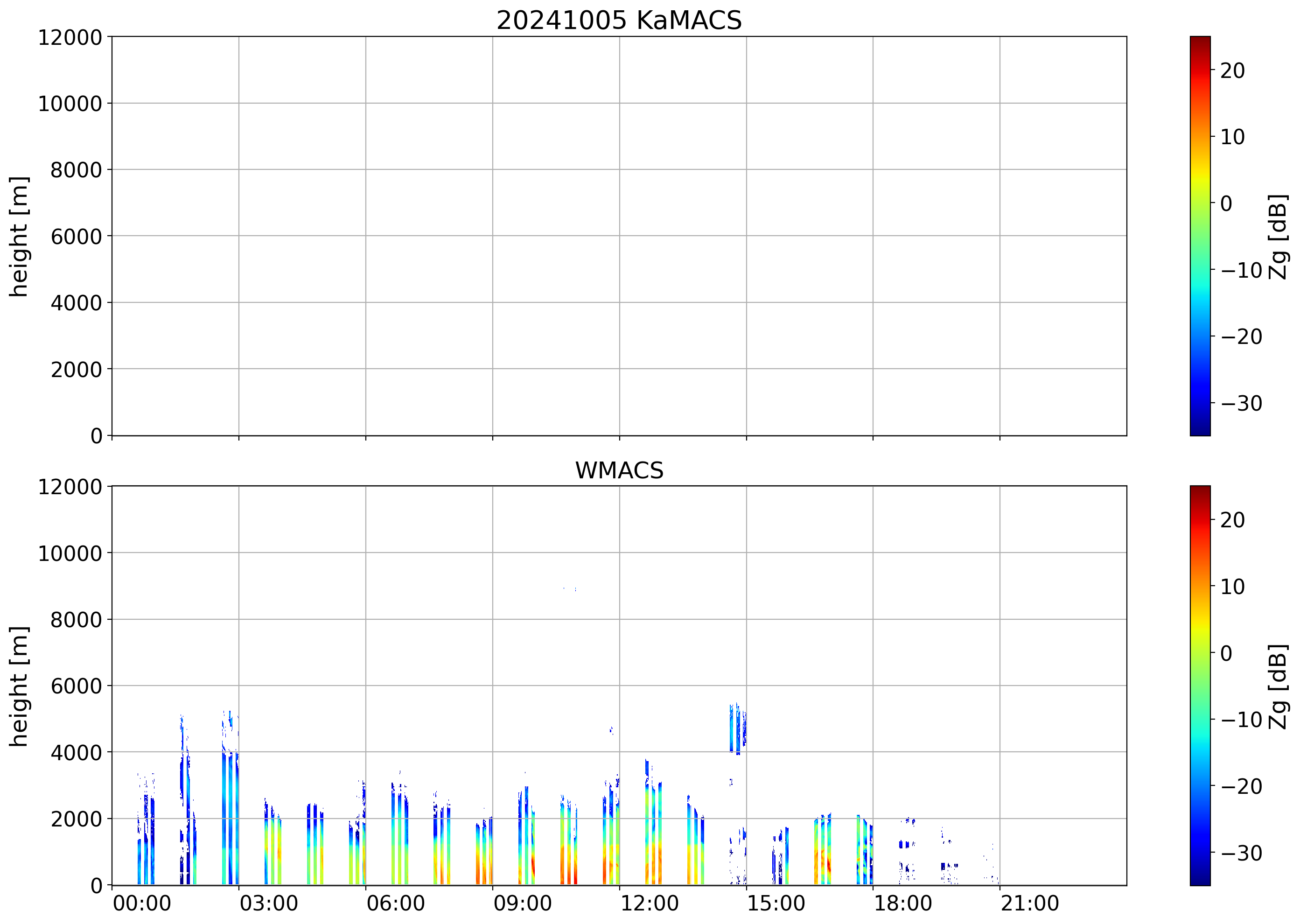Click the 12000 y-tick of the top plot
Viewport: 1300px width, 924px height.
point(70,37)
